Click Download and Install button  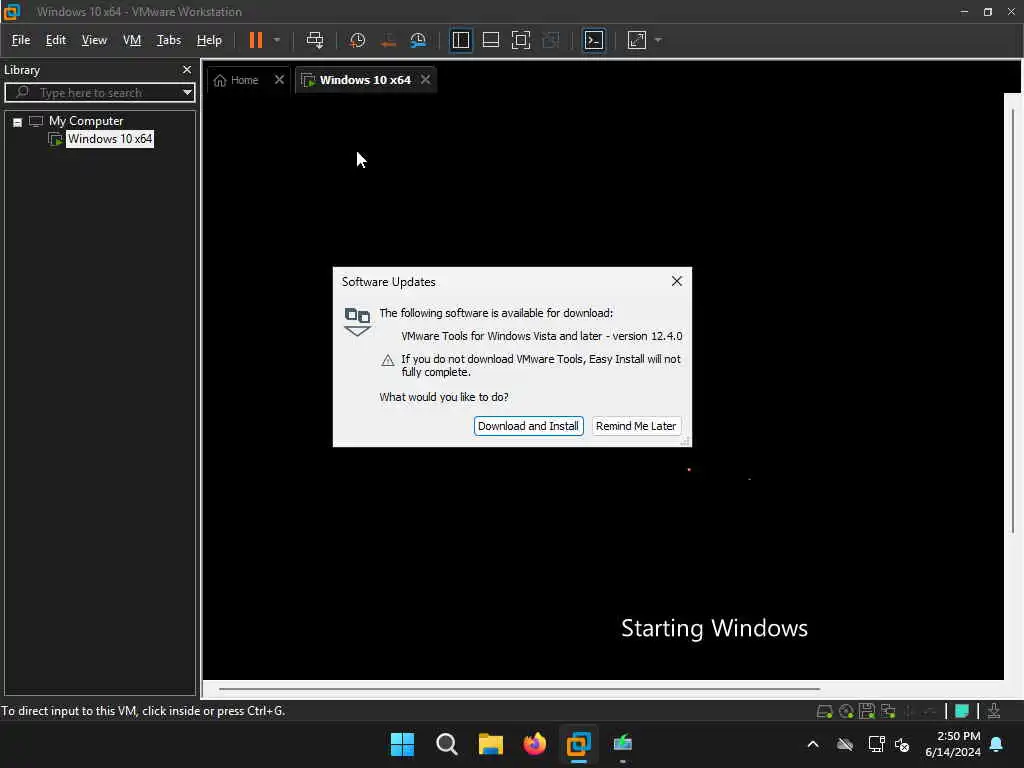[x=528, y=426]
